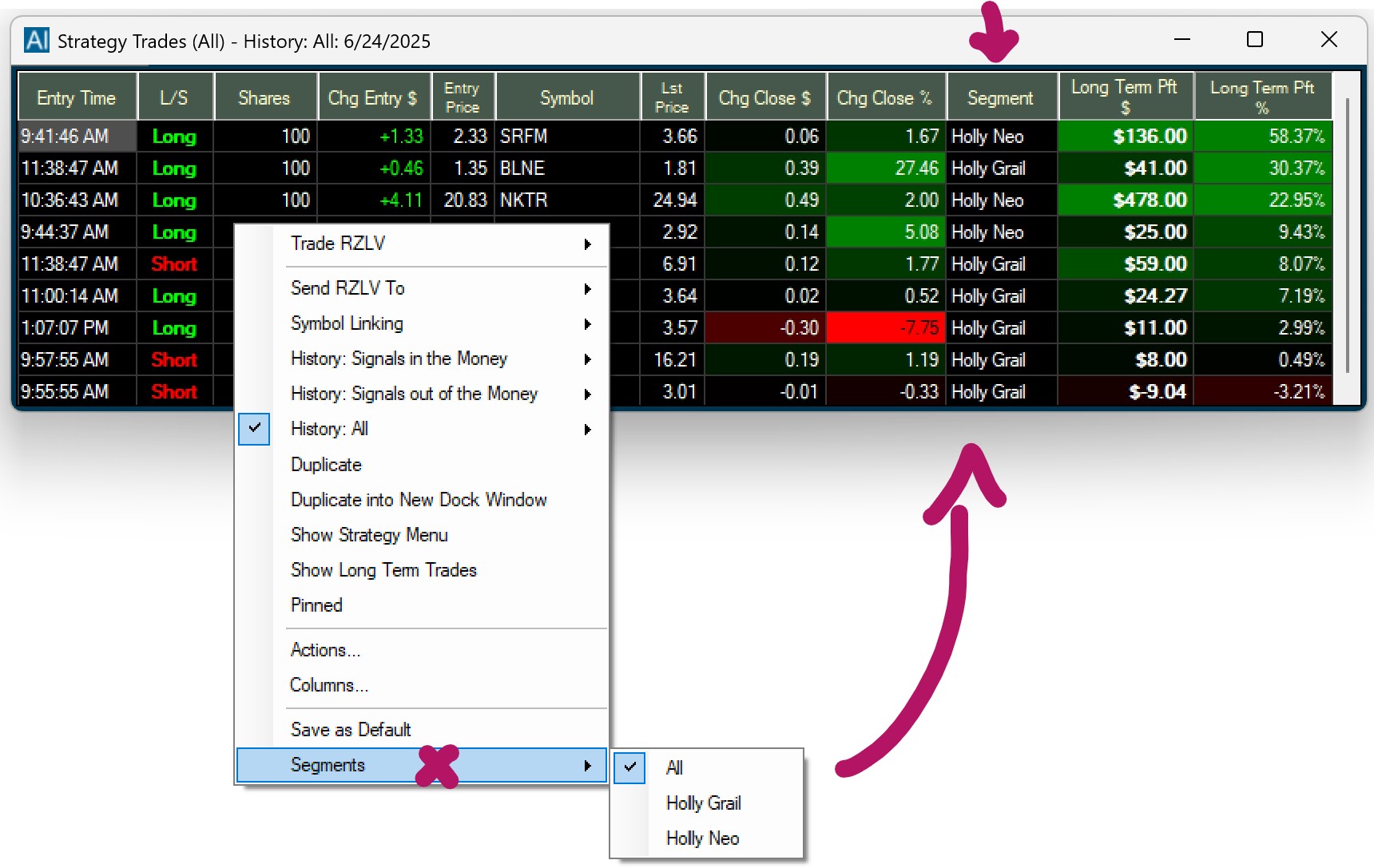This screenshot has width=1374, height=868.
Task: Sort by Long Term Pft % column header
Action: pos(1262,97)
